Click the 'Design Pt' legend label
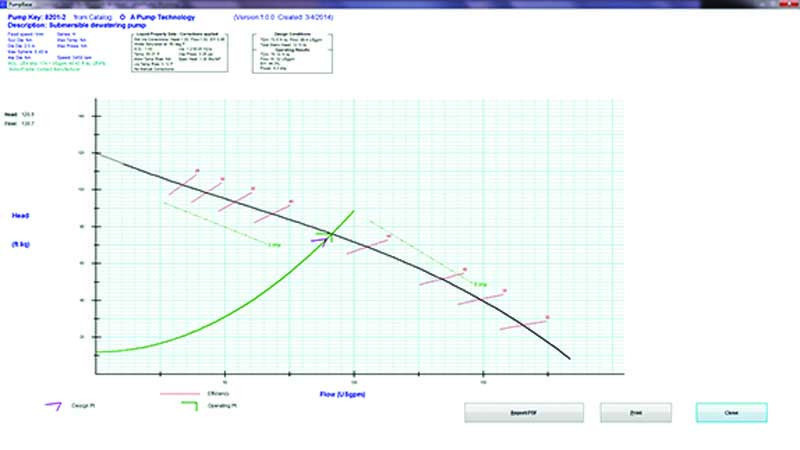The width and height of the screenshot is (800, 450). point(83,406)
